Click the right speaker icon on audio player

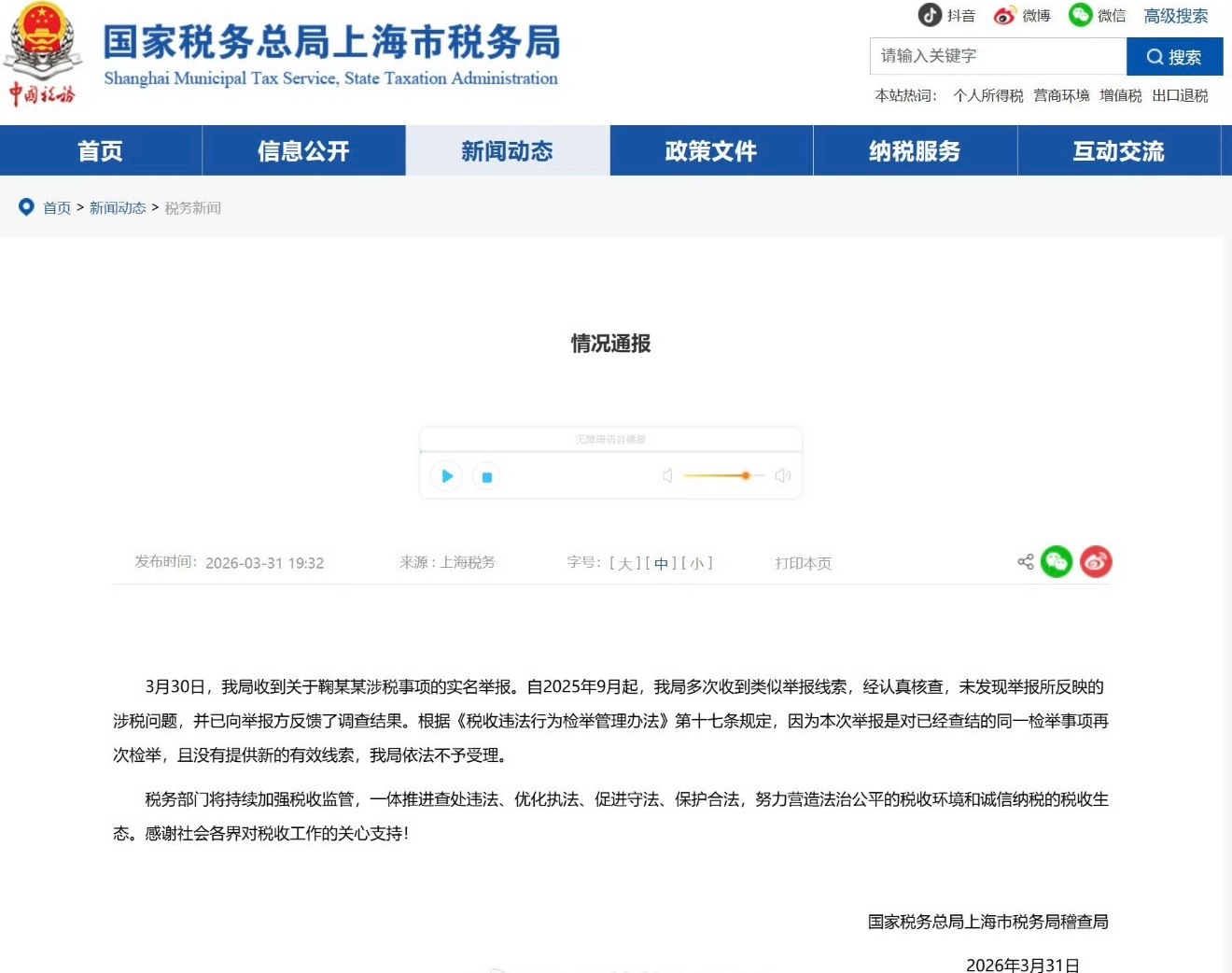(782, 475)
